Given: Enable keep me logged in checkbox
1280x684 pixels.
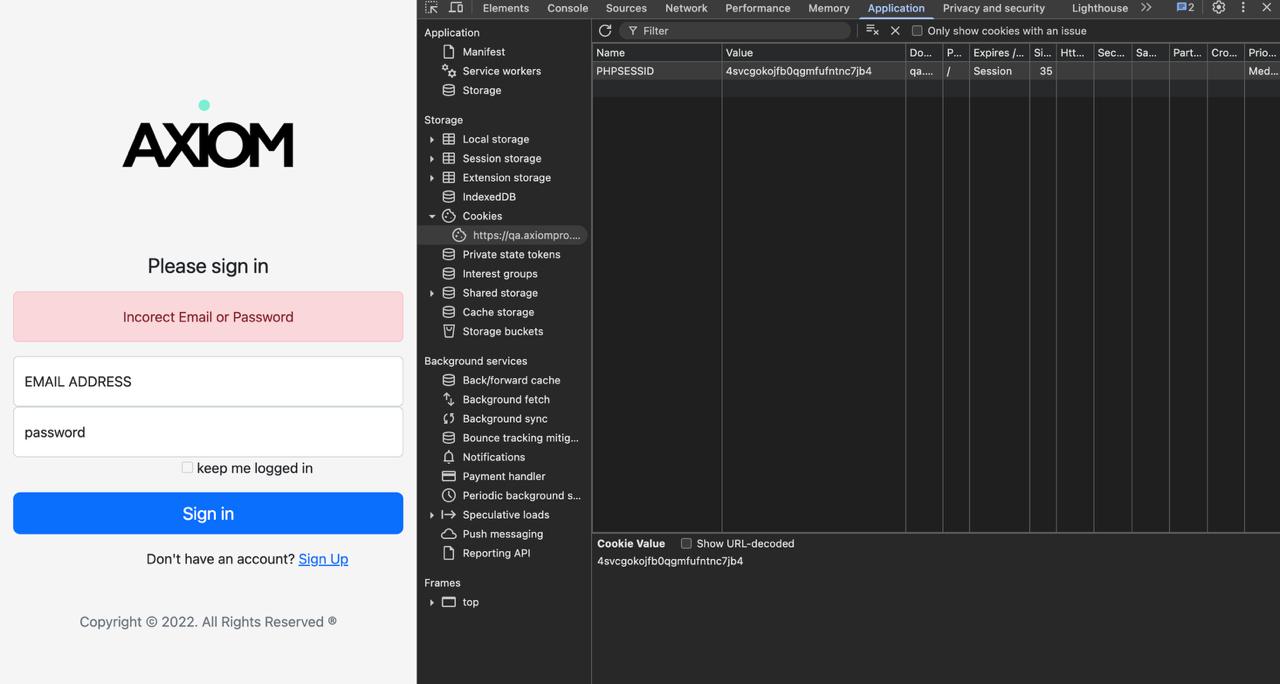Looking at the screenshot, I should click(x=187, y=467).
